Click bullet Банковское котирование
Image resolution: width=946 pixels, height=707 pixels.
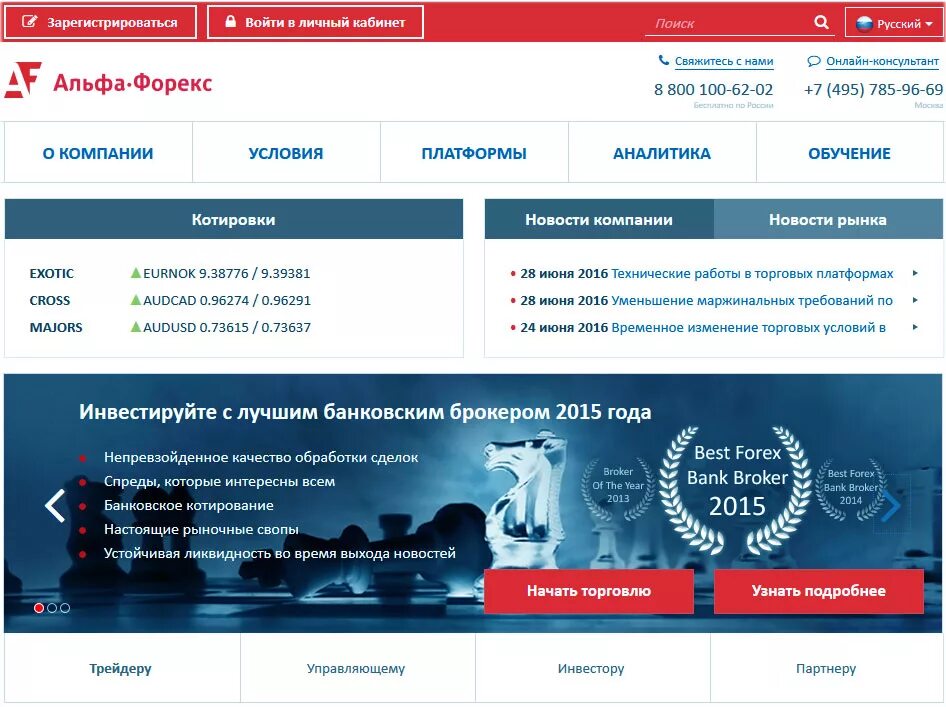(x=189, y=506)
